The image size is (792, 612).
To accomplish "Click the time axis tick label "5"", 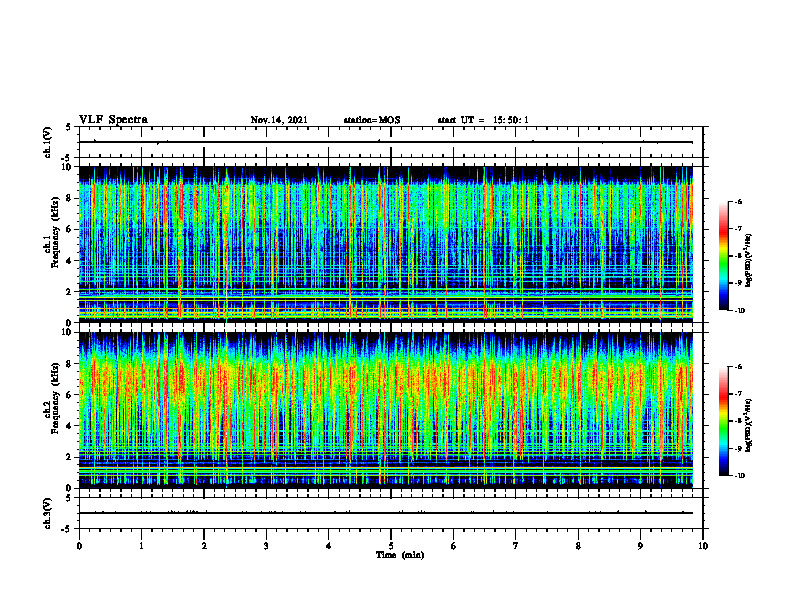I will 391,546.
